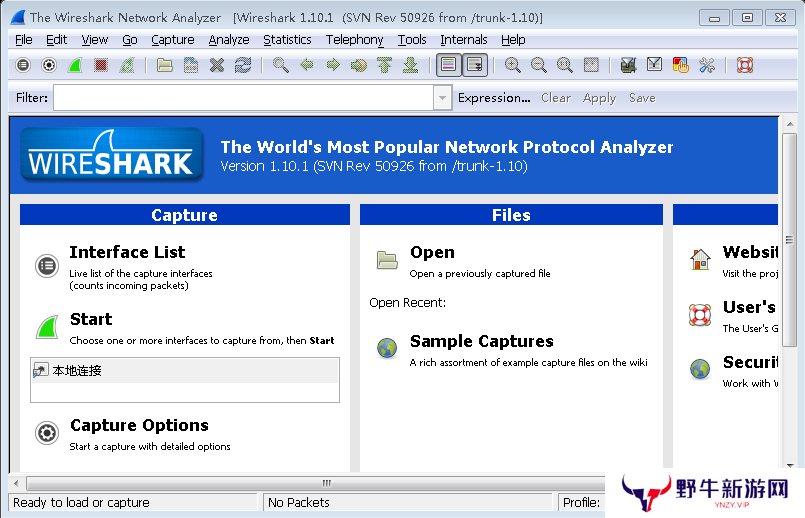805x518 pixels.
Task: Click the scroll left arrow
Action: click(16, 483)
